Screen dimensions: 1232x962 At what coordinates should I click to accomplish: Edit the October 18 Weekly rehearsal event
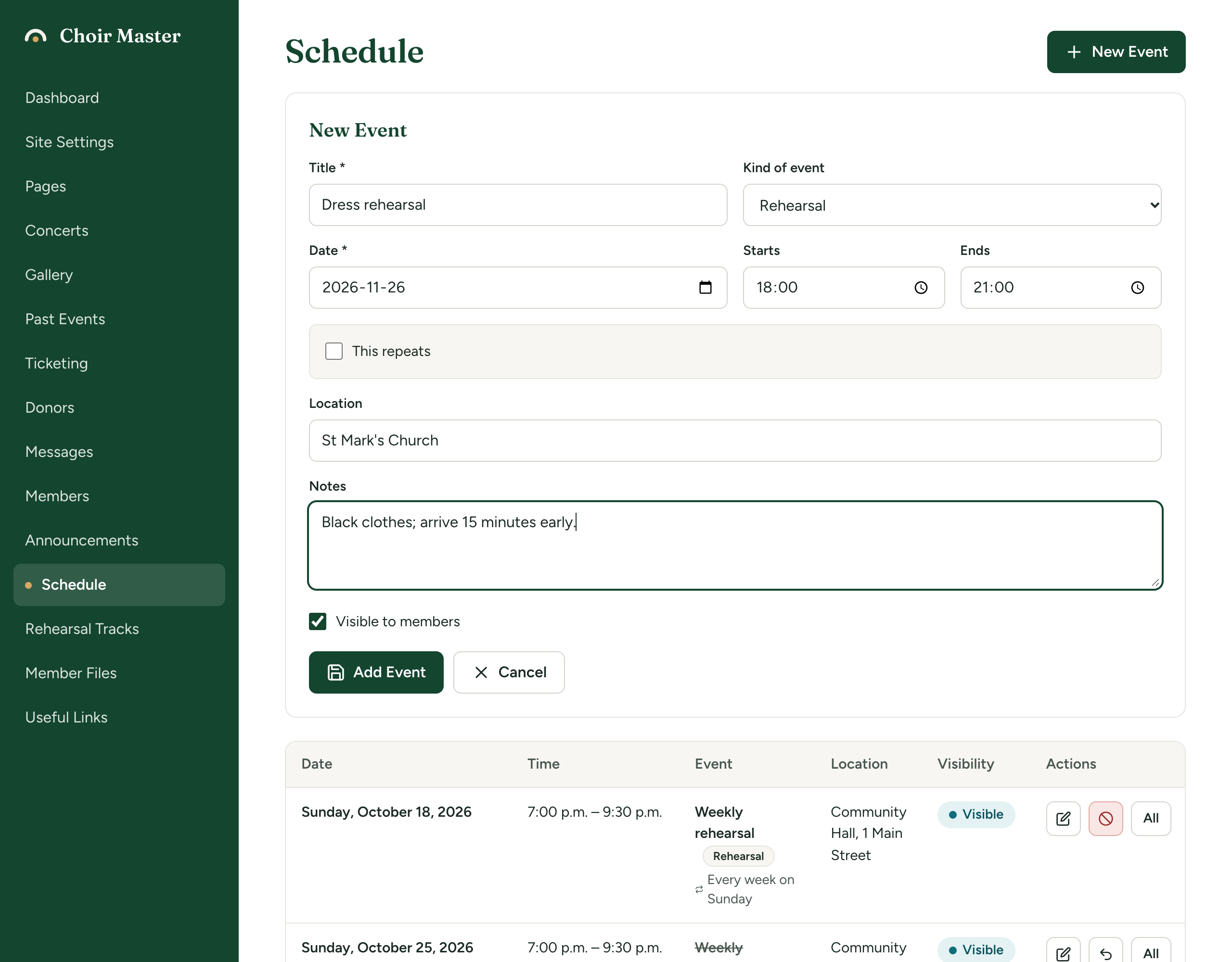1063,818
